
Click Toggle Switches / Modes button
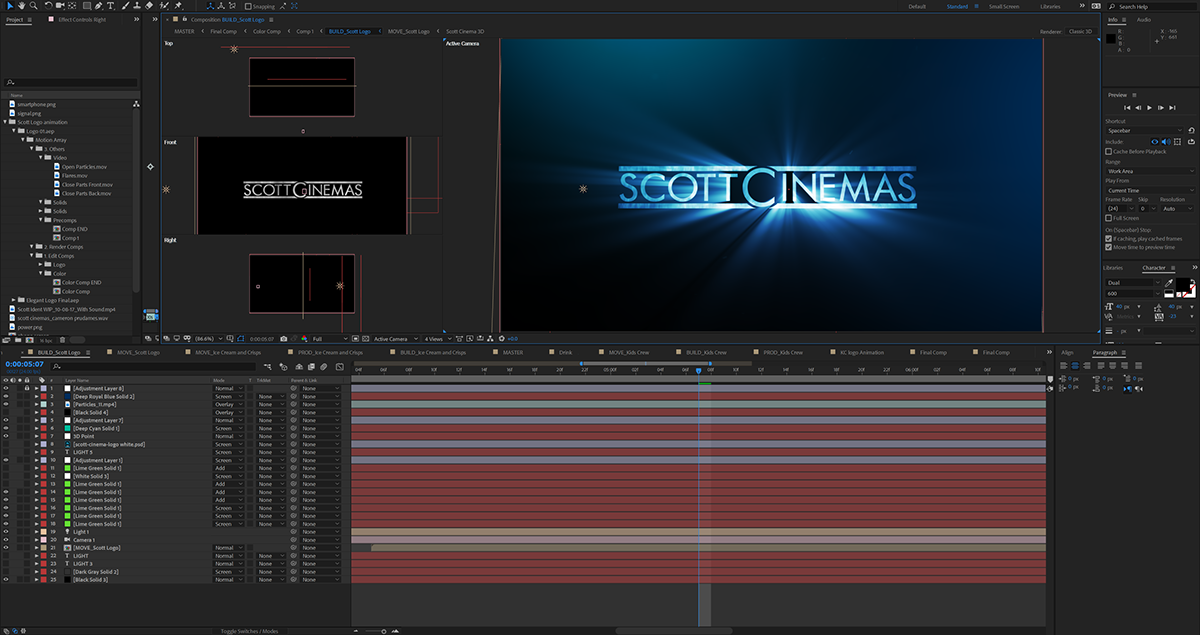tap(249, 631)
